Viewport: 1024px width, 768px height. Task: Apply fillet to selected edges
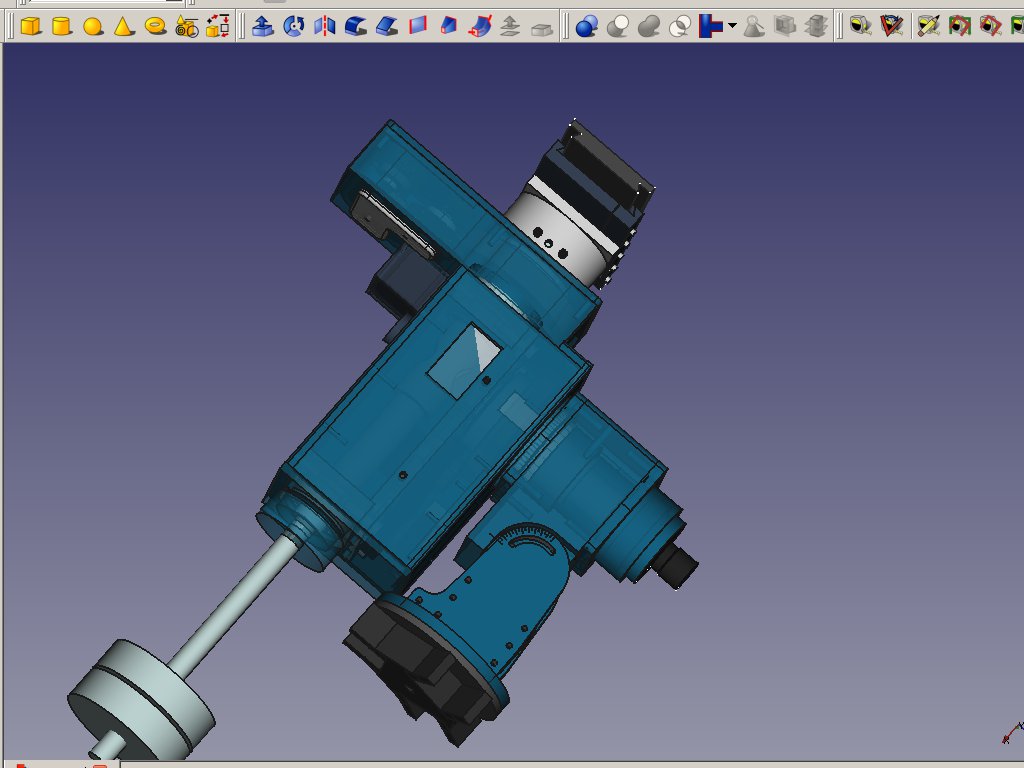(x=356, y=26)
